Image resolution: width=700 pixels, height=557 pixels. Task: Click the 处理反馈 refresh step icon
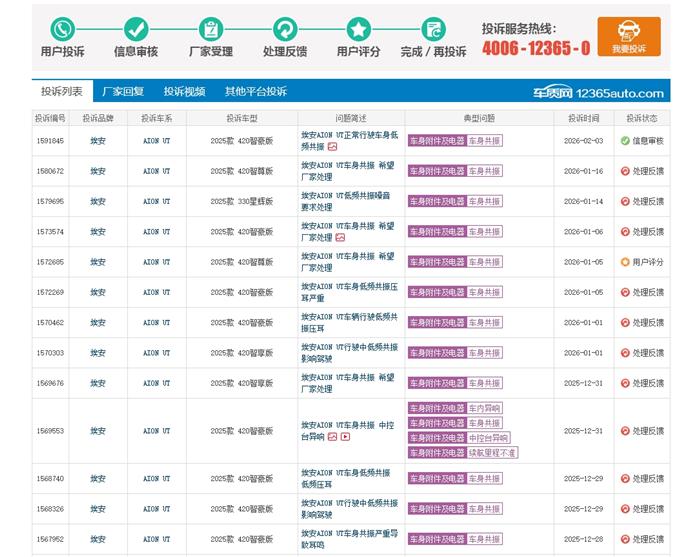point(284,29)
